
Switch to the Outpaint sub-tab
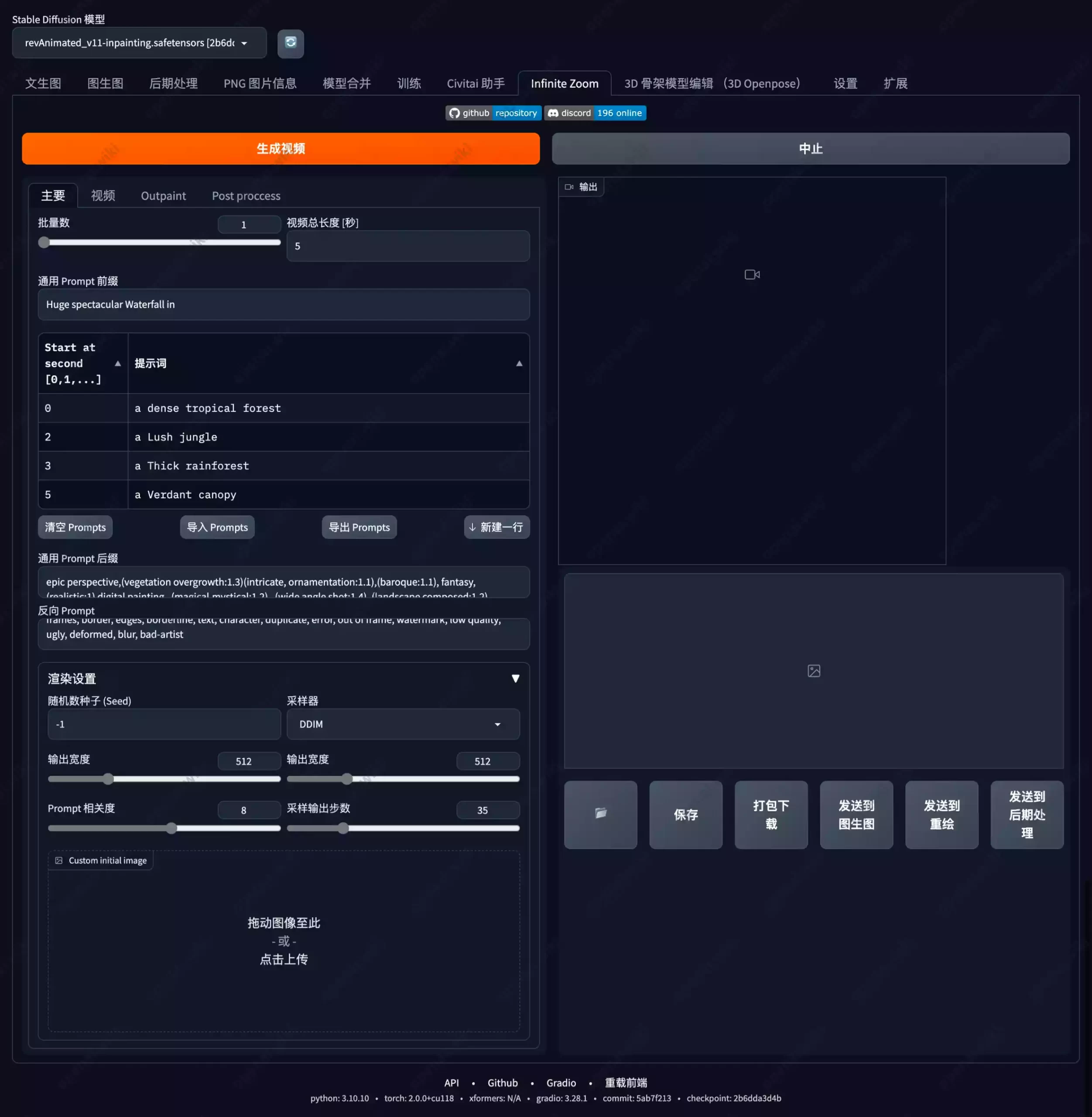click(x=164, y=195)
